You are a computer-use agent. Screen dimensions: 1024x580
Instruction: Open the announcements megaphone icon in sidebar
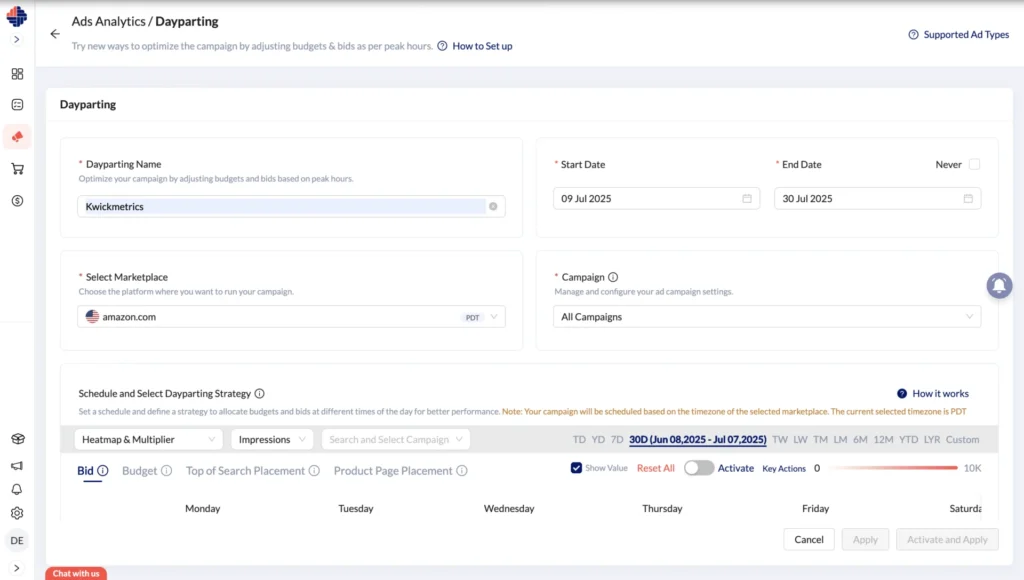click(x=18, y=466)
